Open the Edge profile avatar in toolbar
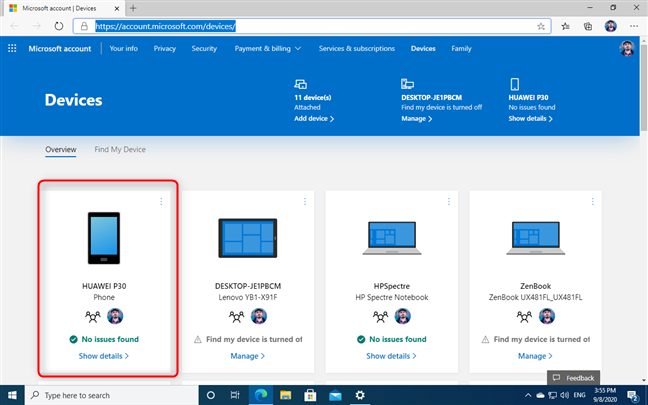Screen dimensions: 648x405 click(610, 26)
